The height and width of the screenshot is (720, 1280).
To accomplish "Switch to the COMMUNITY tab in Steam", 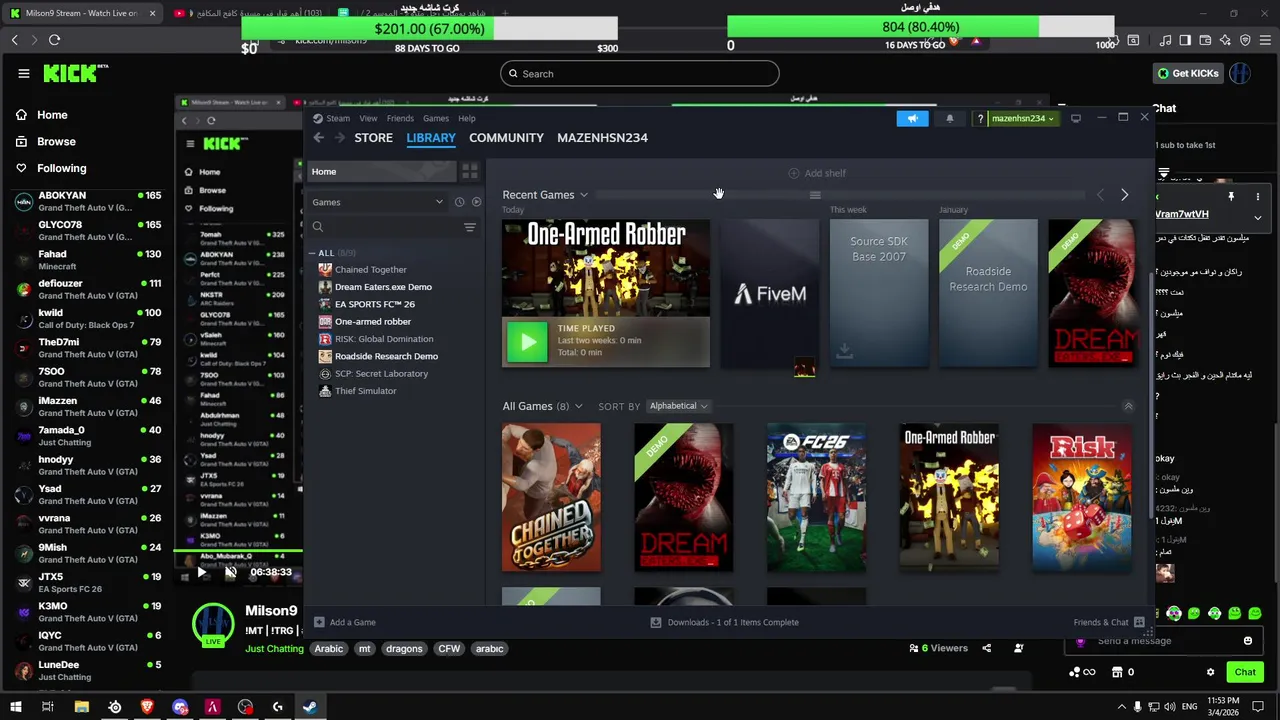I will [x=506, y=138].
